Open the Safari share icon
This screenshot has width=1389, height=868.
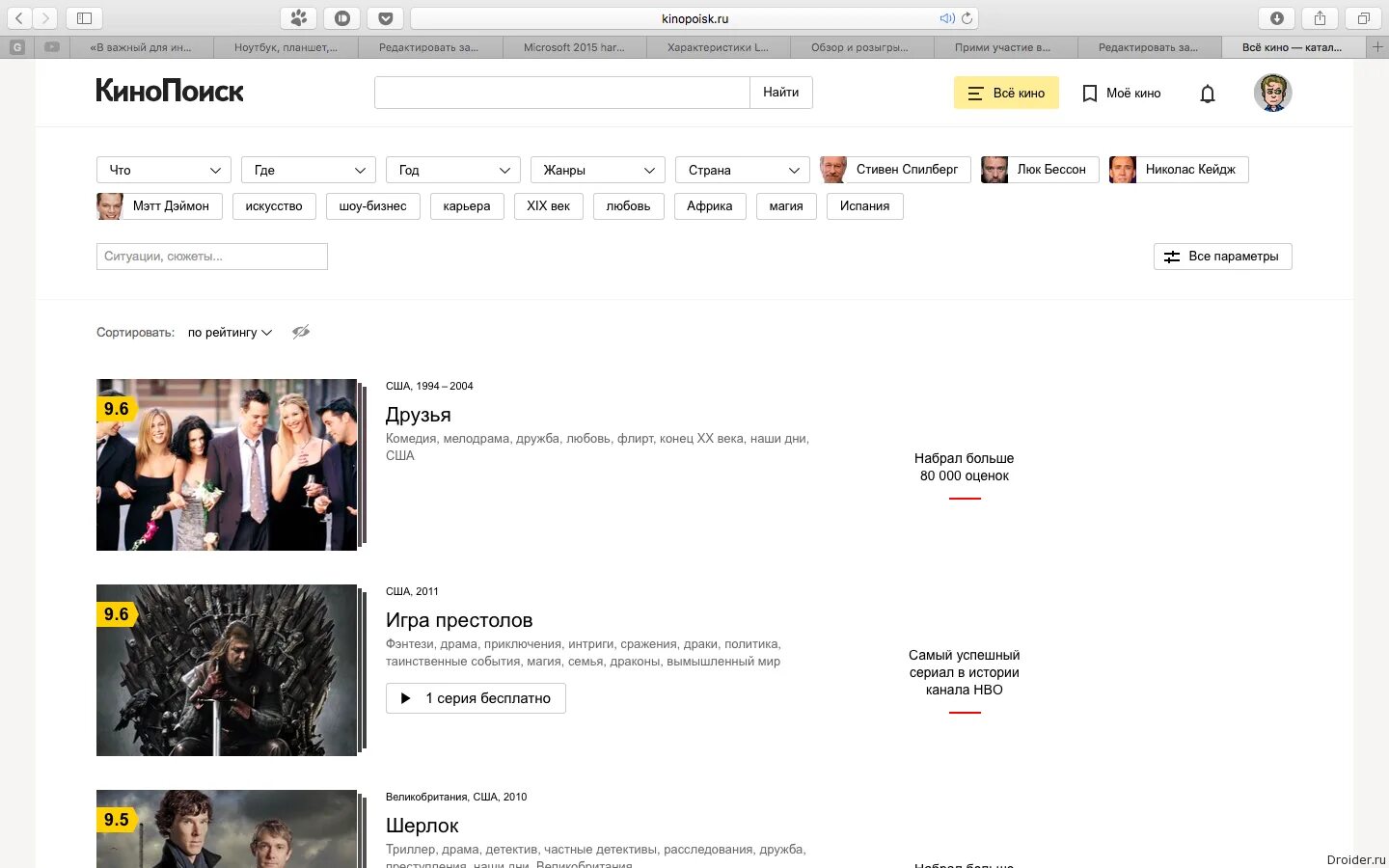[x=1320, y=18]
